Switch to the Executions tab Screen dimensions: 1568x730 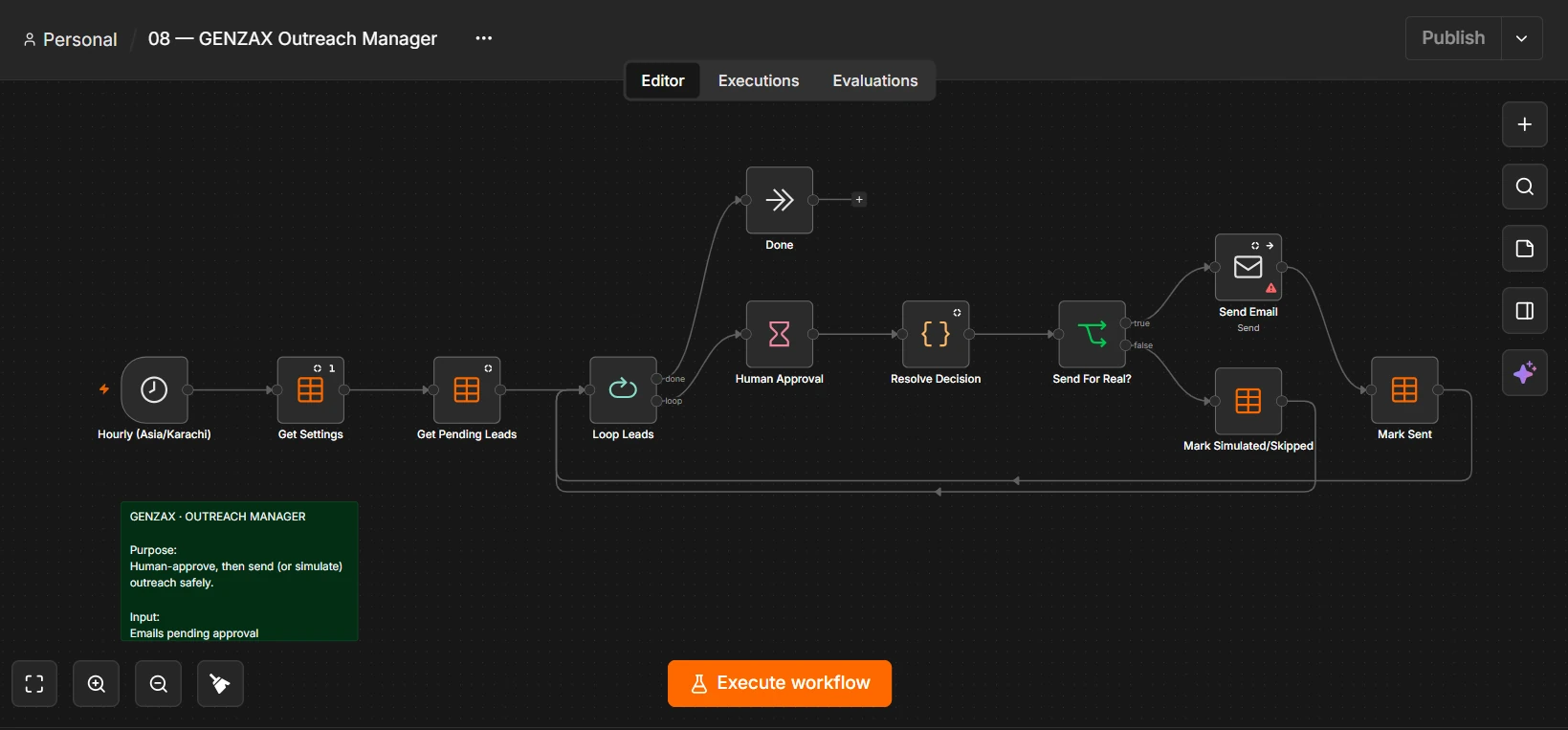point(759,81)
